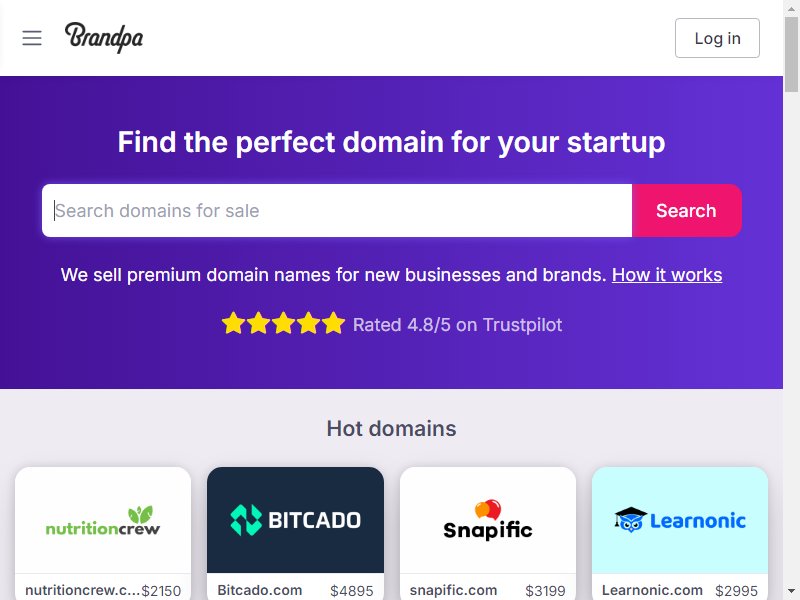
Task: Click the Log in button
Action: [717, 38]
